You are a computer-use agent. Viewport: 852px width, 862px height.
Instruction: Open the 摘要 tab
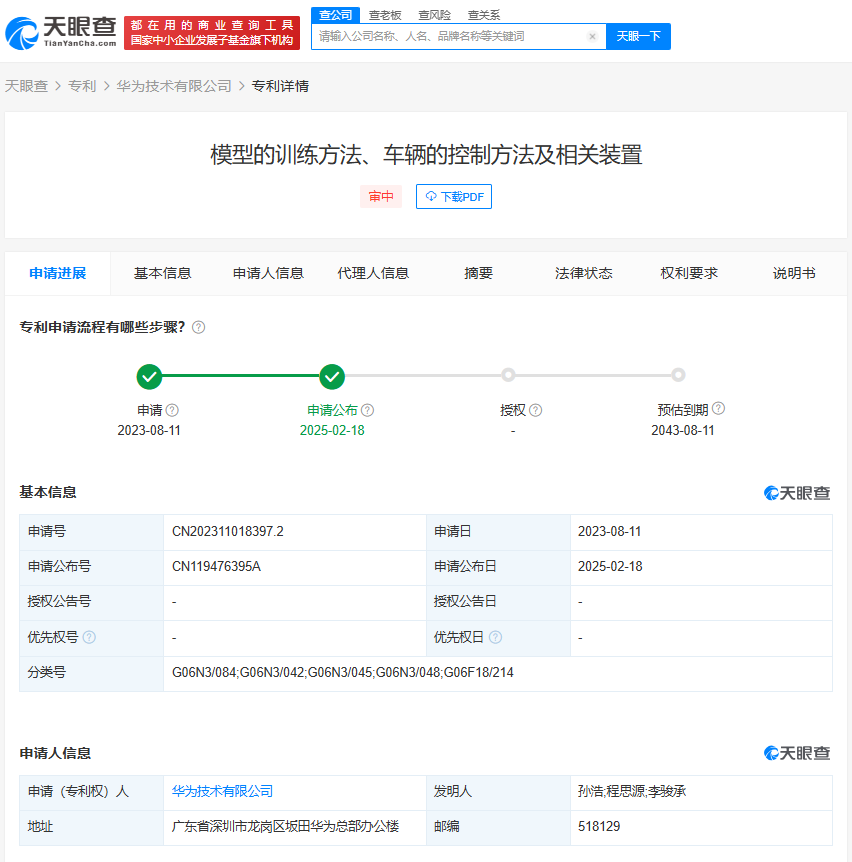click(478, 273)
